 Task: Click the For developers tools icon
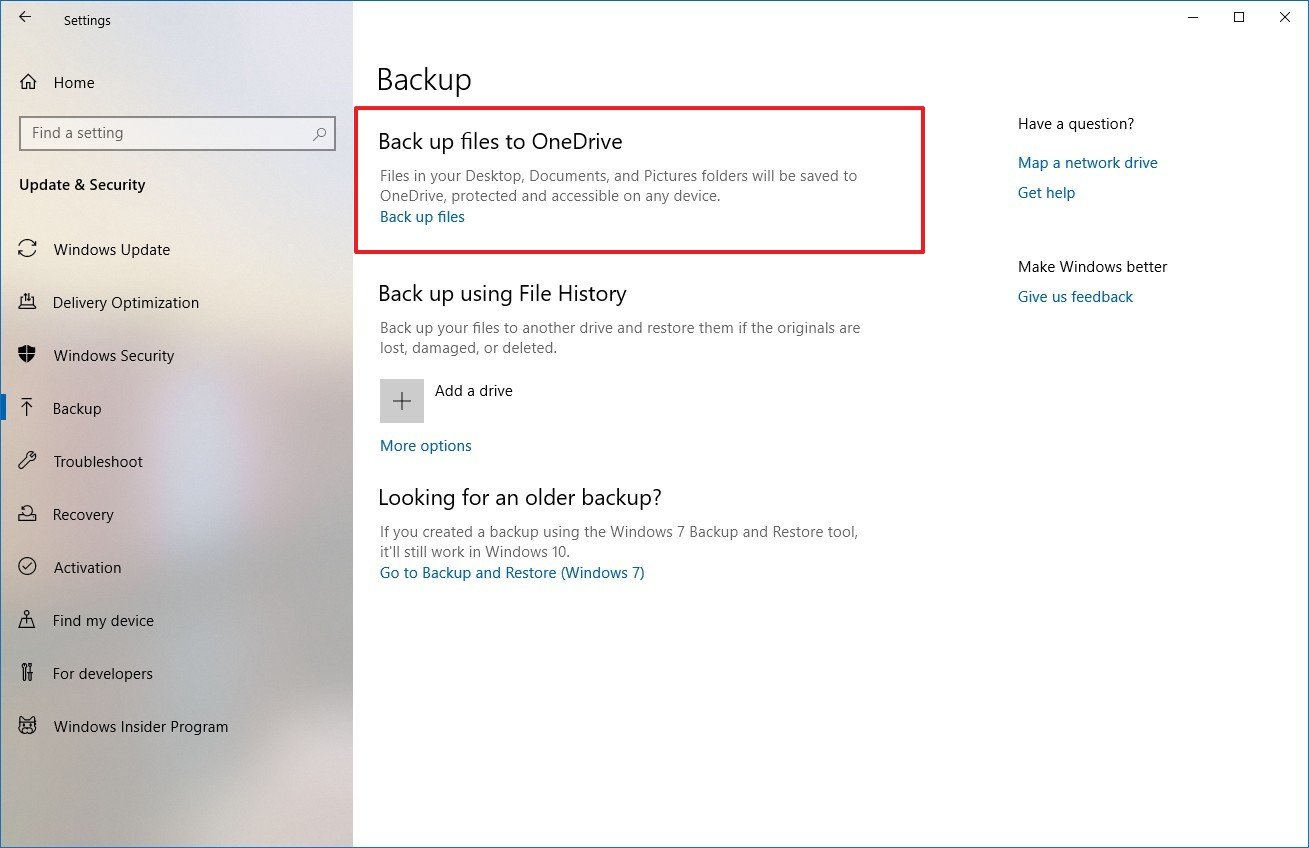pyautogui.click(x=28, y=674)
